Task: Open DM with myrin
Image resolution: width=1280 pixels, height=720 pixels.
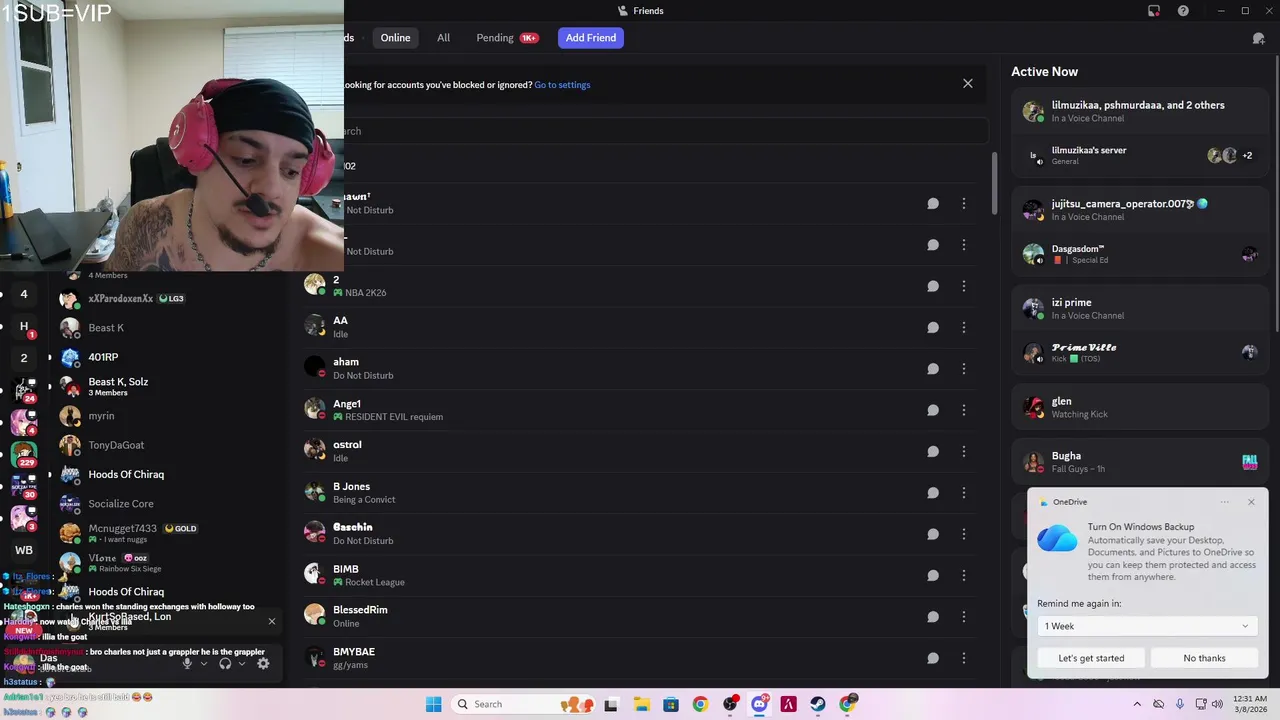Action: coord(170,416)
